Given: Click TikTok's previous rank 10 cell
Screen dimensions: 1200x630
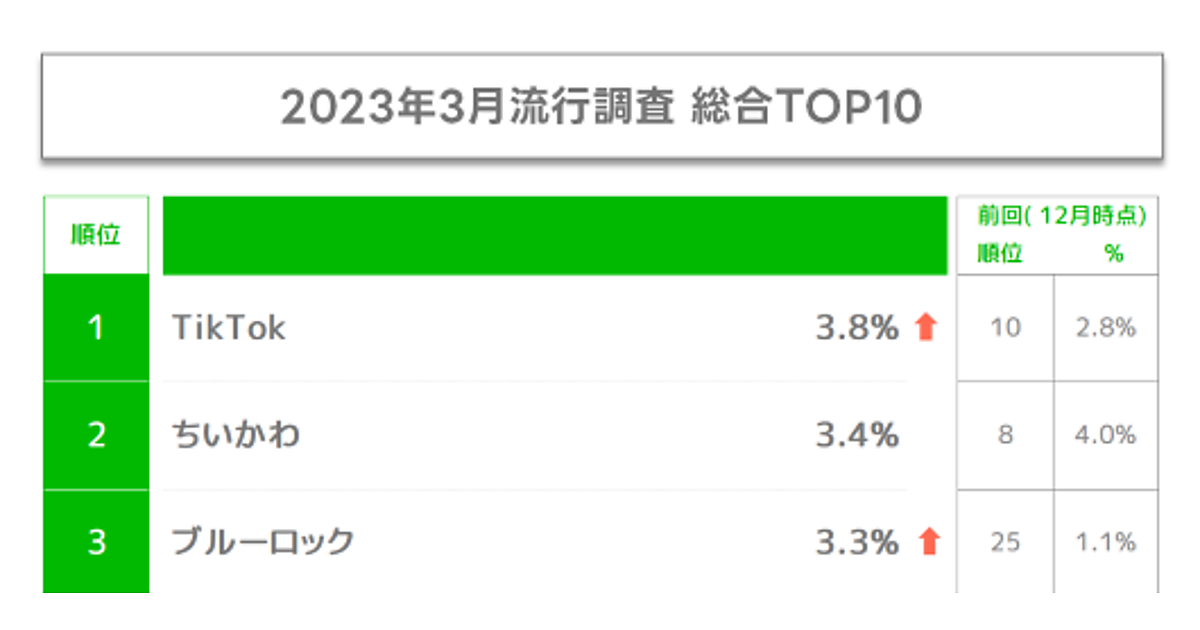Looking at the screenshot, I should (1005, 328).
